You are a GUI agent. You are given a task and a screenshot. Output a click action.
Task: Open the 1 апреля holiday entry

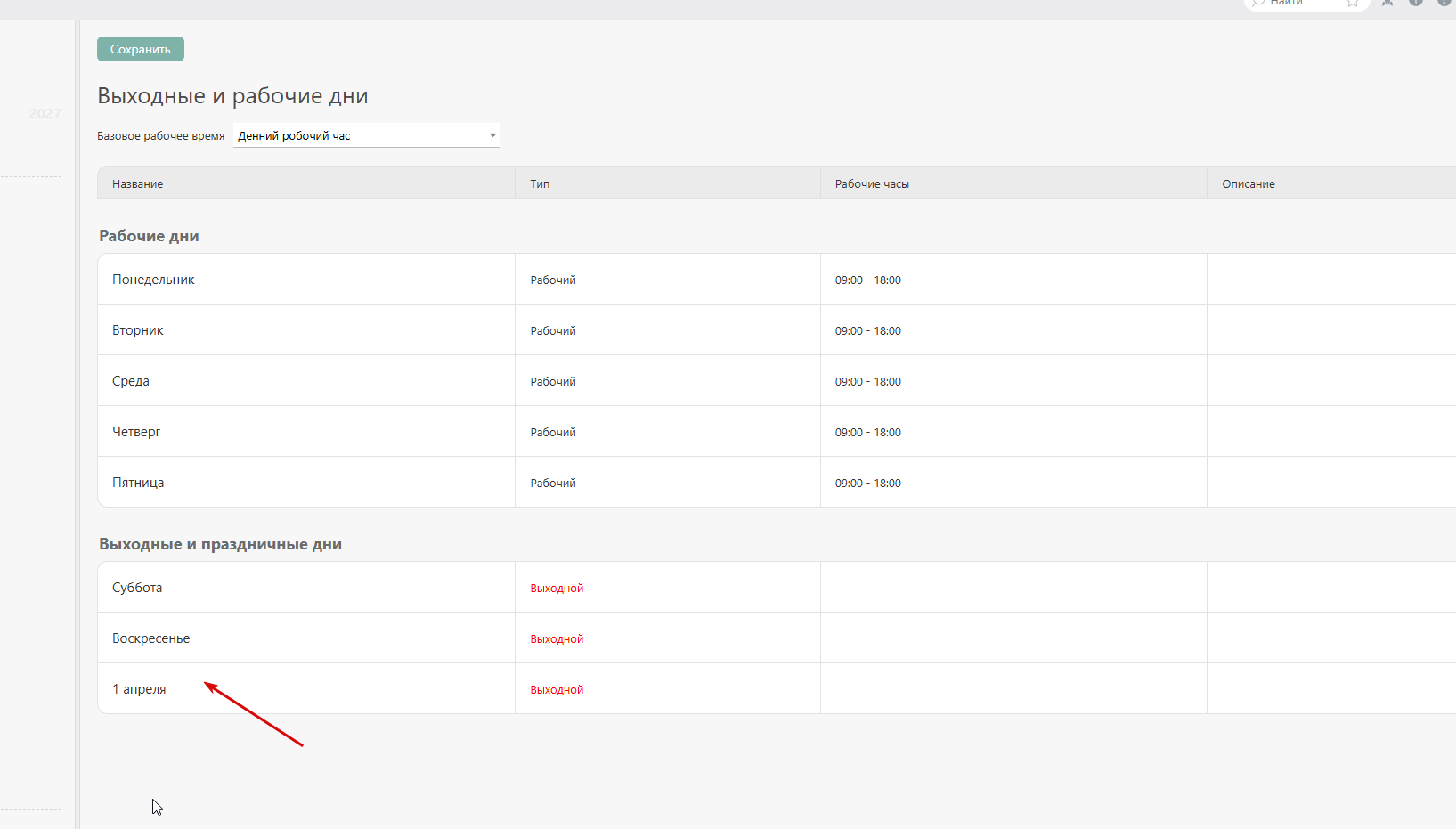coord(139,689)
